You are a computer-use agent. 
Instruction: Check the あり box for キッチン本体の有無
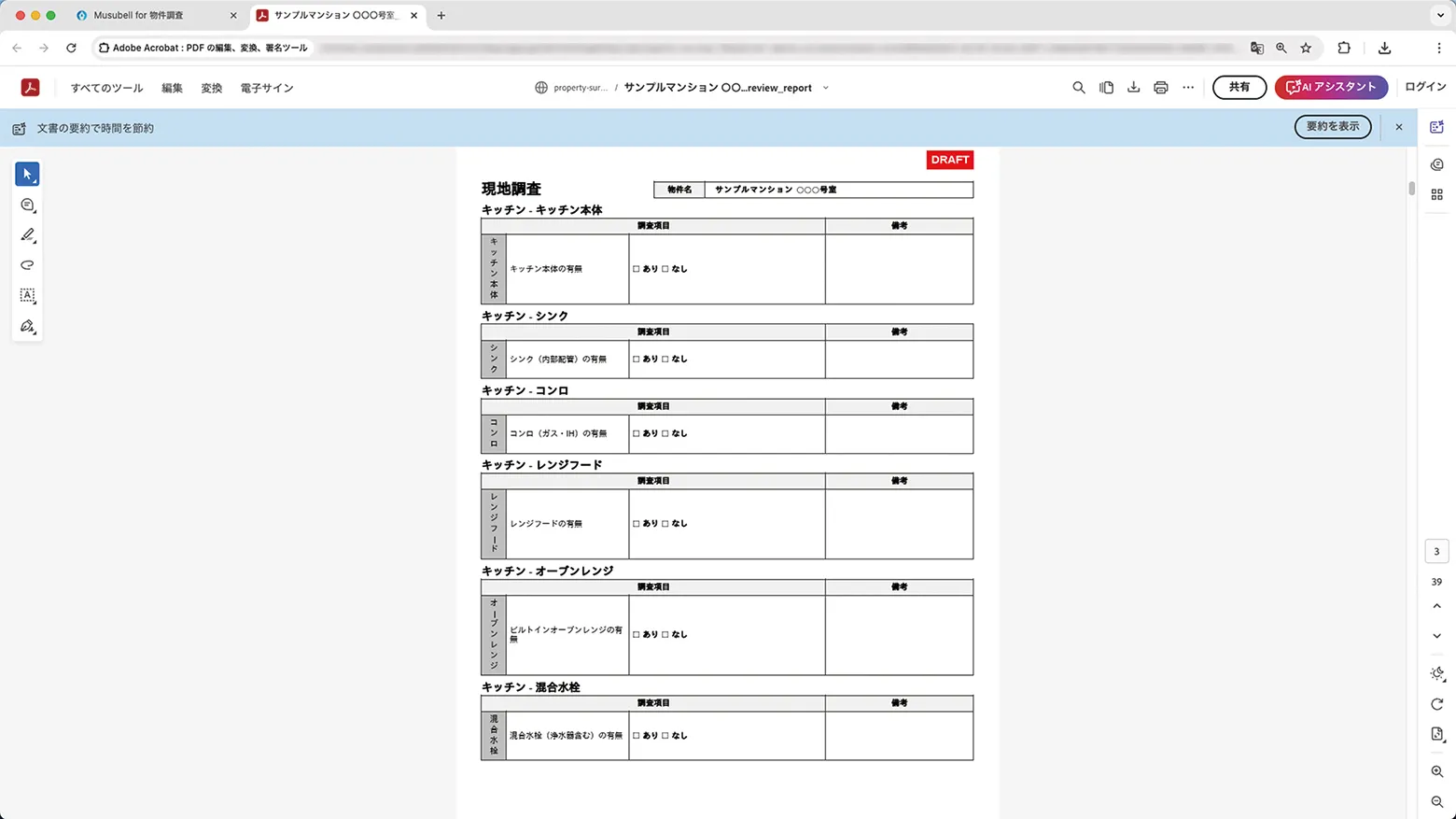[637, 268]
